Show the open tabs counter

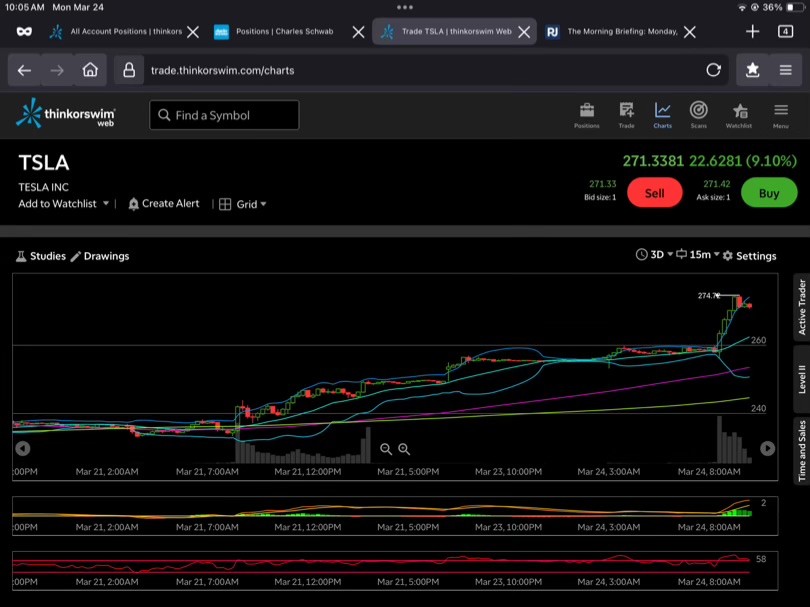[x=785, y=32]
